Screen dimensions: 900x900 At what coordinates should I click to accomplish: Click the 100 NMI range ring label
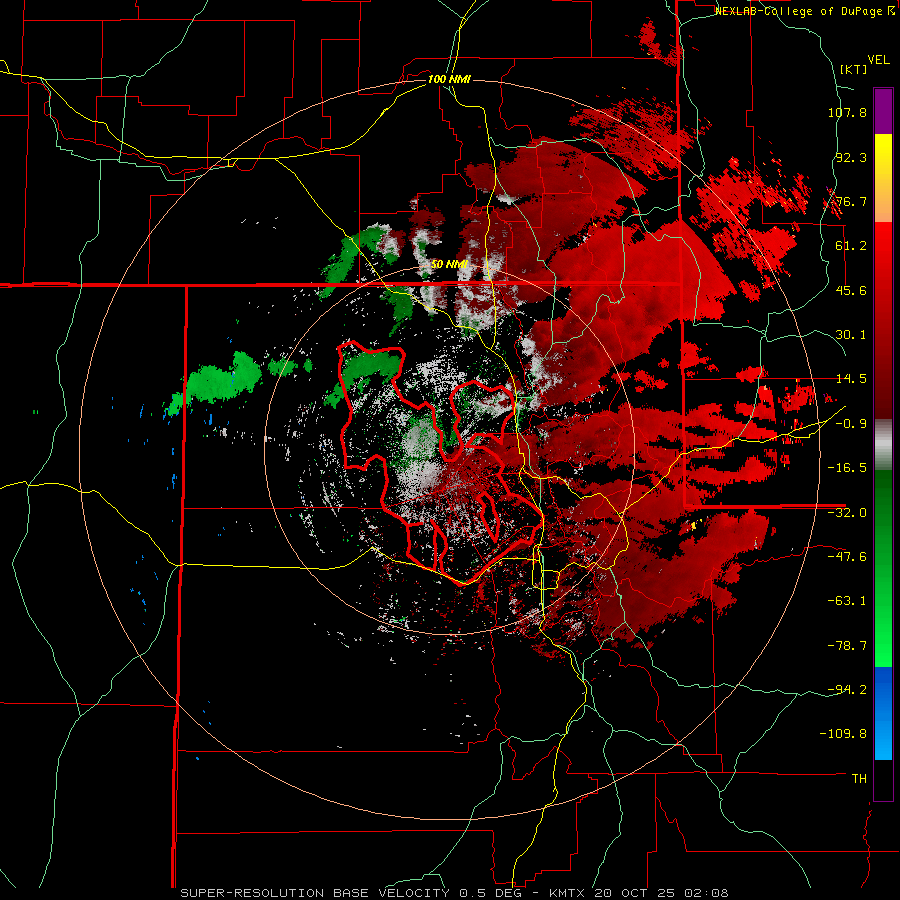[449, 79]
